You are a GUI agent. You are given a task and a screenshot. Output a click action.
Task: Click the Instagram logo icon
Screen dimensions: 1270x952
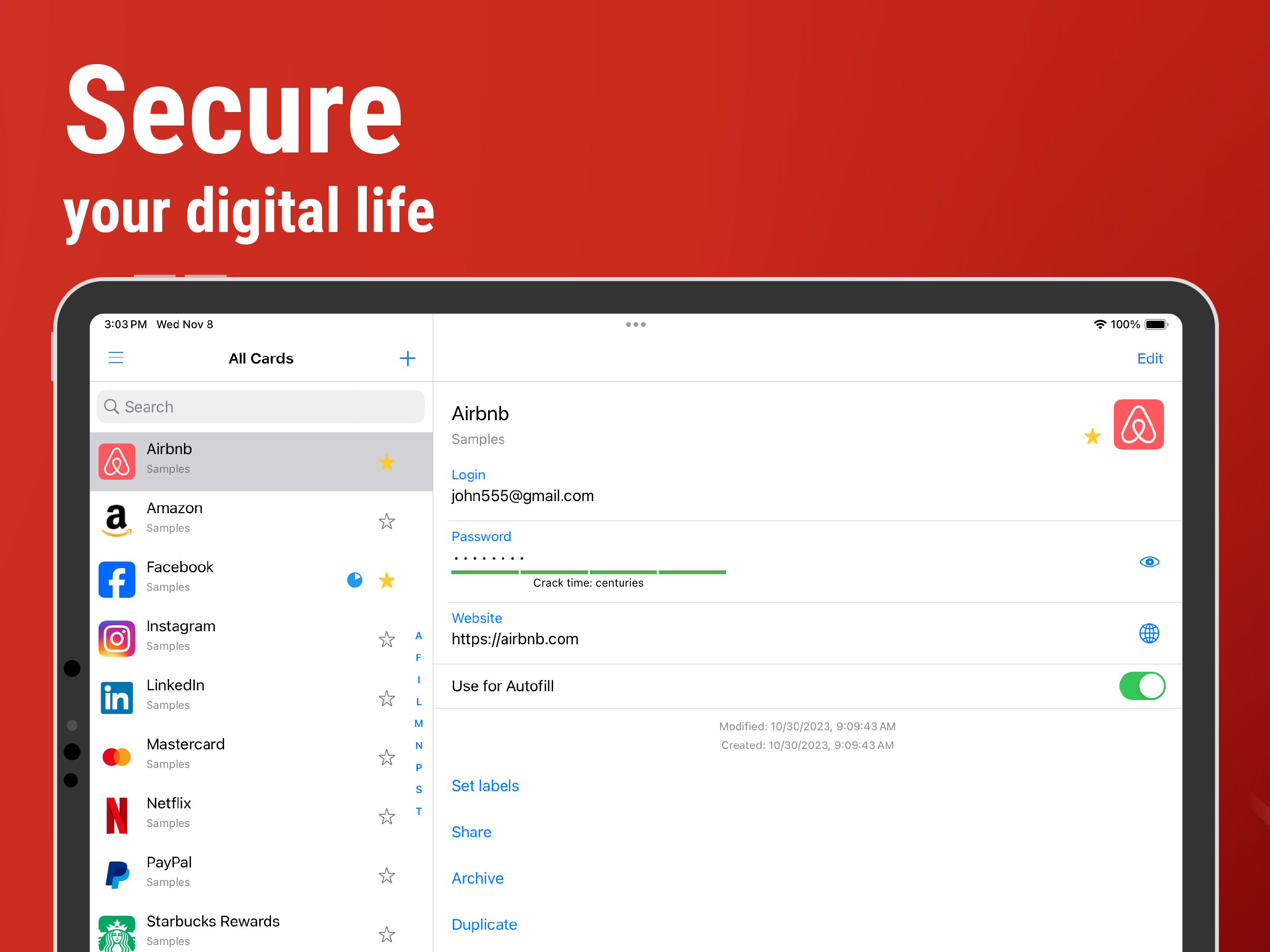[117, 639]
